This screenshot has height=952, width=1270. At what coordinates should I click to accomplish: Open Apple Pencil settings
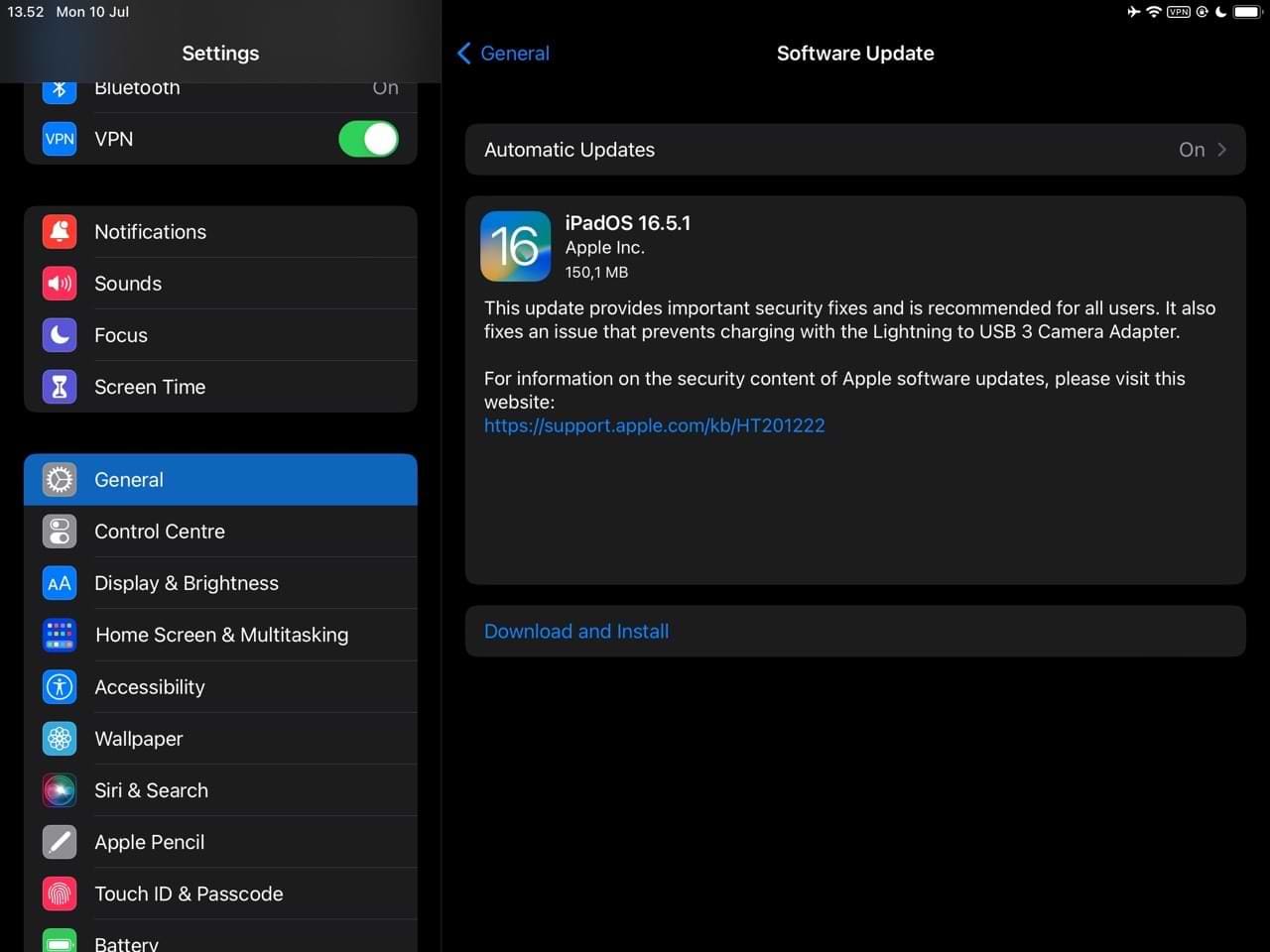220,842
